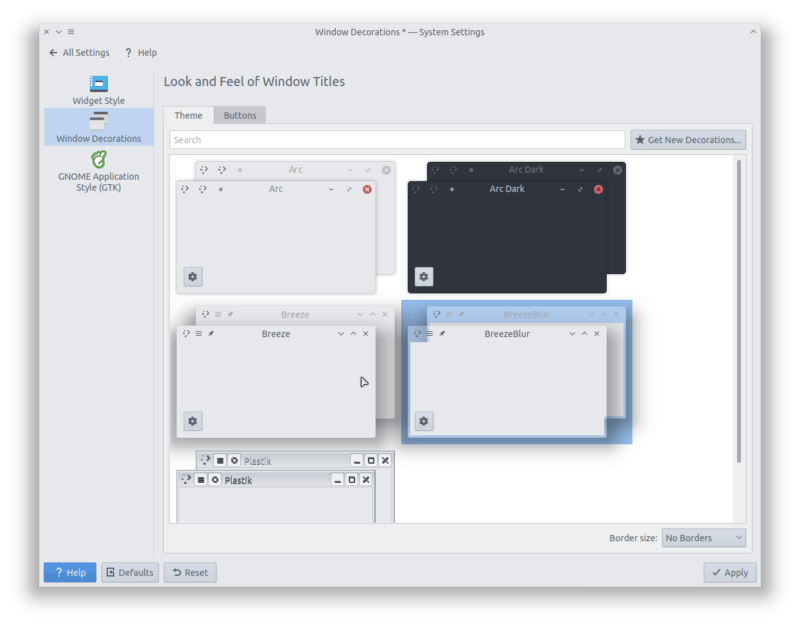Open GNOME Application Style (GTK) settings
The width and height of the screenshot is (800, 626).
[x=98, y=168]
